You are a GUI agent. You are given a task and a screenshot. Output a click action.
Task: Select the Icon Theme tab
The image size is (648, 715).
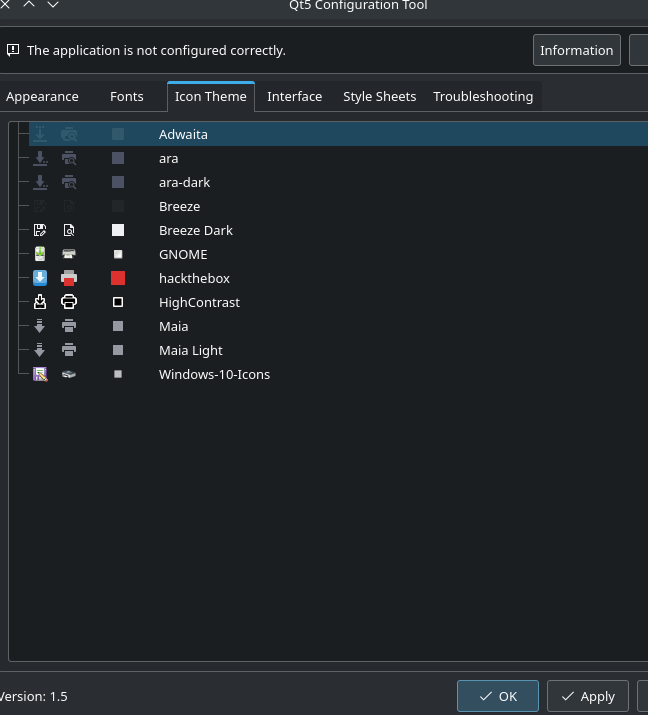click(x=211, y=97)
